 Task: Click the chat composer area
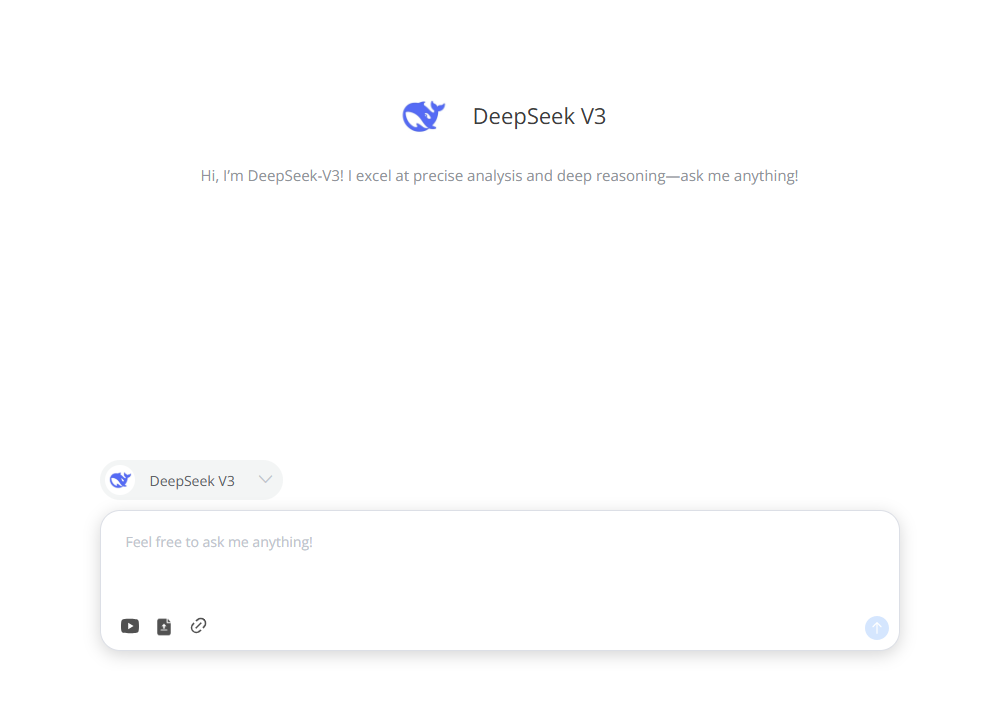(500, 570)
